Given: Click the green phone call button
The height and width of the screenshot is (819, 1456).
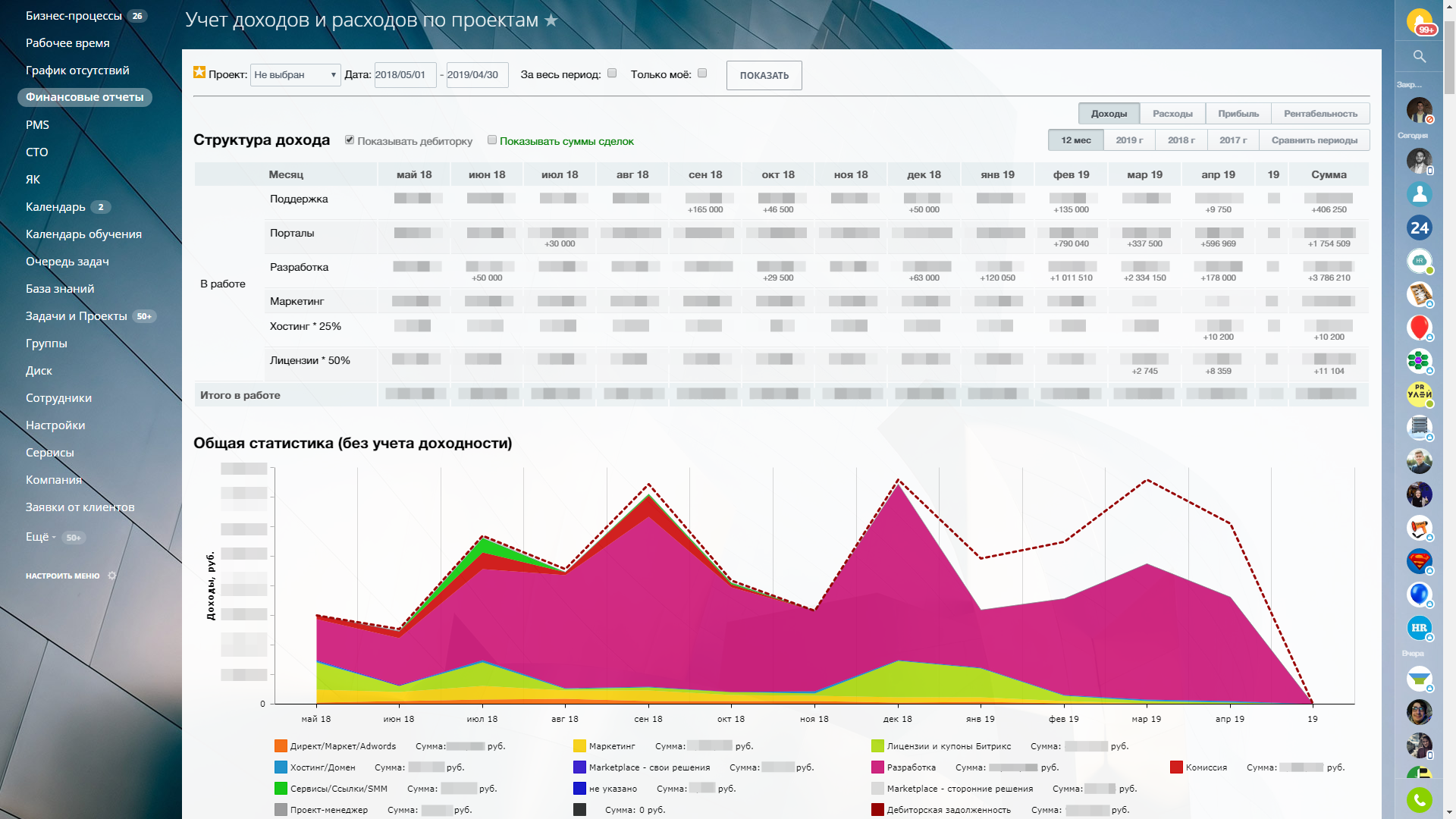Looking at the screenshot, I should pyautogui.click(x=1419, y=799).
